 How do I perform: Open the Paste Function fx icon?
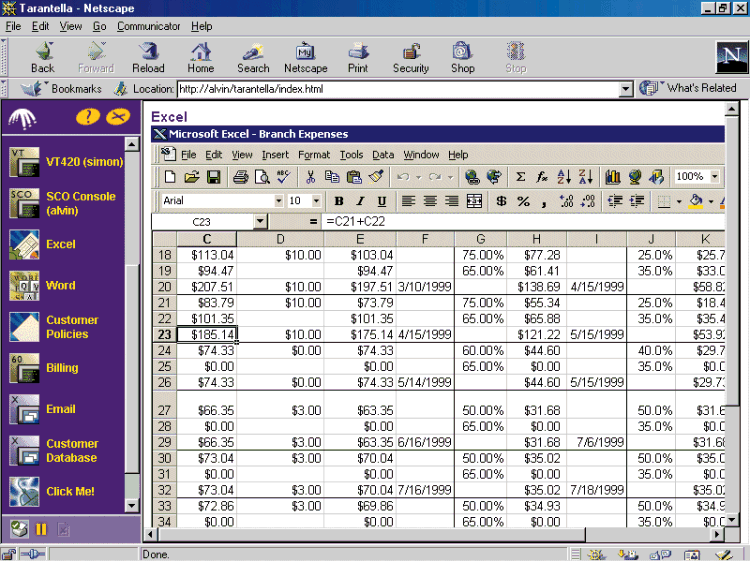542,177
